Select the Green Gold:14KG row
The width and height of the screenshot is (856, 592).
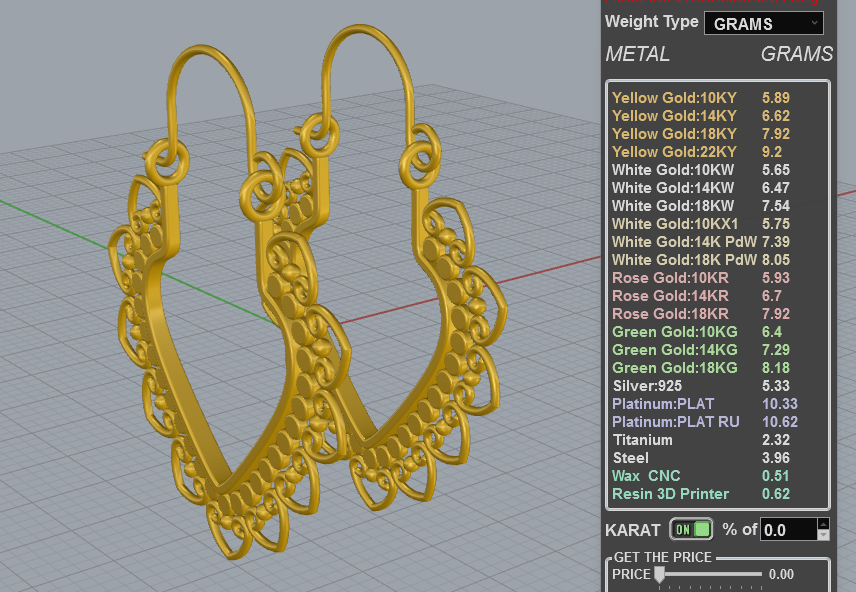pos(718,350)
